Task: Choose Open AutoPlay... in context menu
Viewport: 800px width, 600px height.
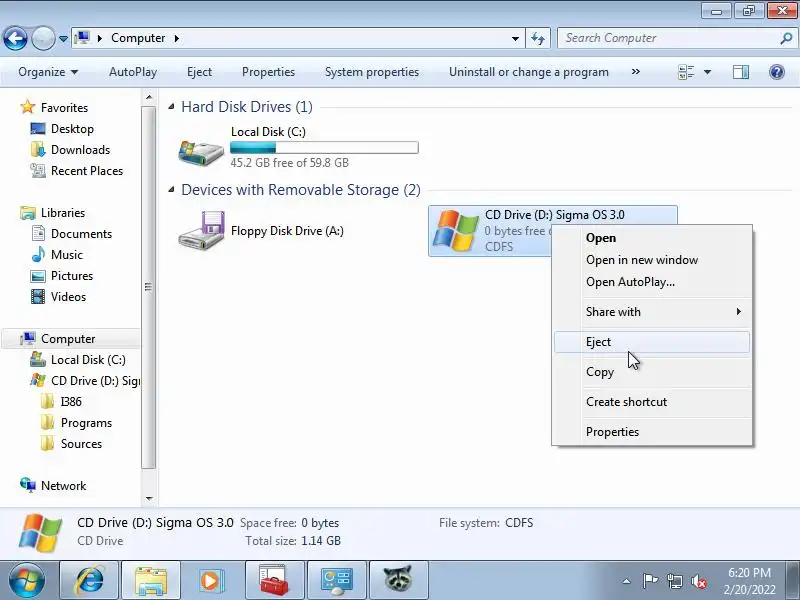Action: click(630, 282)
